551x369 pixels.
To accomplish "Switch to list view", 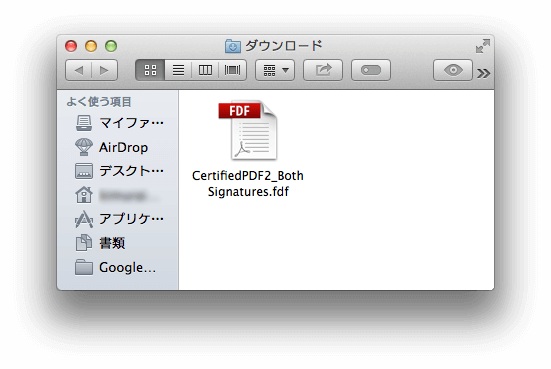I will click(x=178, y=70).
